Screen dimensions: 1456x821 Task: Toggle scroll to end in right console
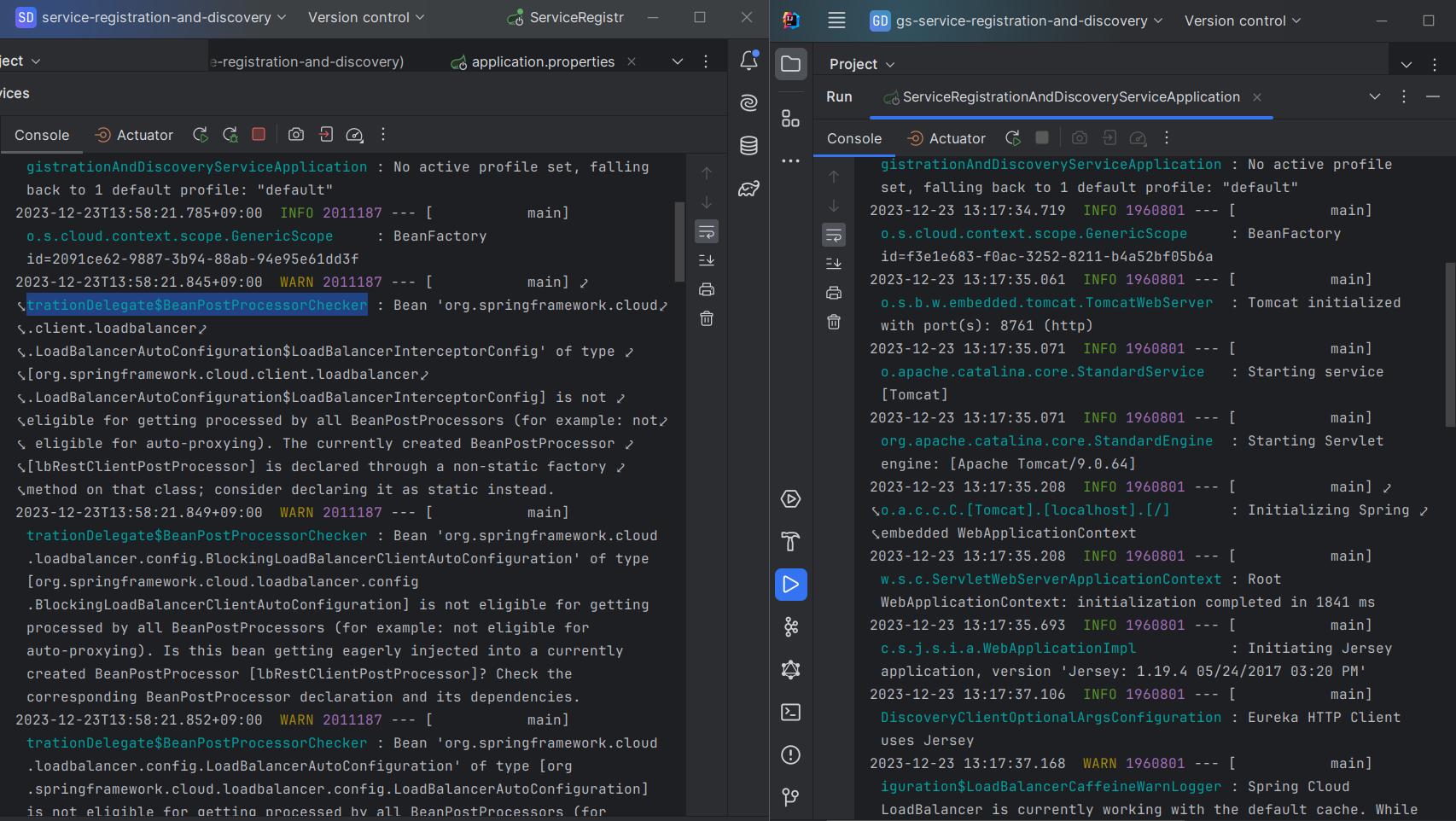coord(834,264)
